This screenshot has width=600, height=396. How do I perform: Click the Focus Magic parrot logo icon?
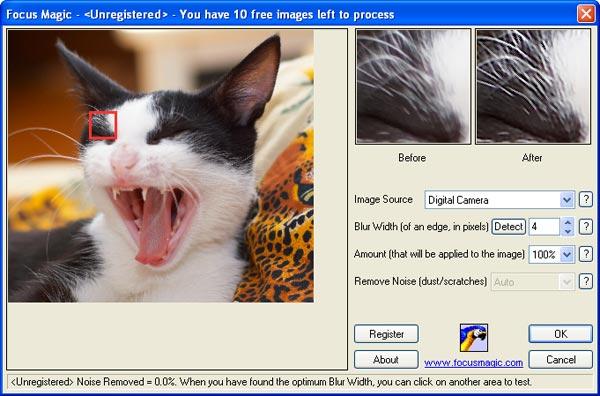tap(474, 337)
